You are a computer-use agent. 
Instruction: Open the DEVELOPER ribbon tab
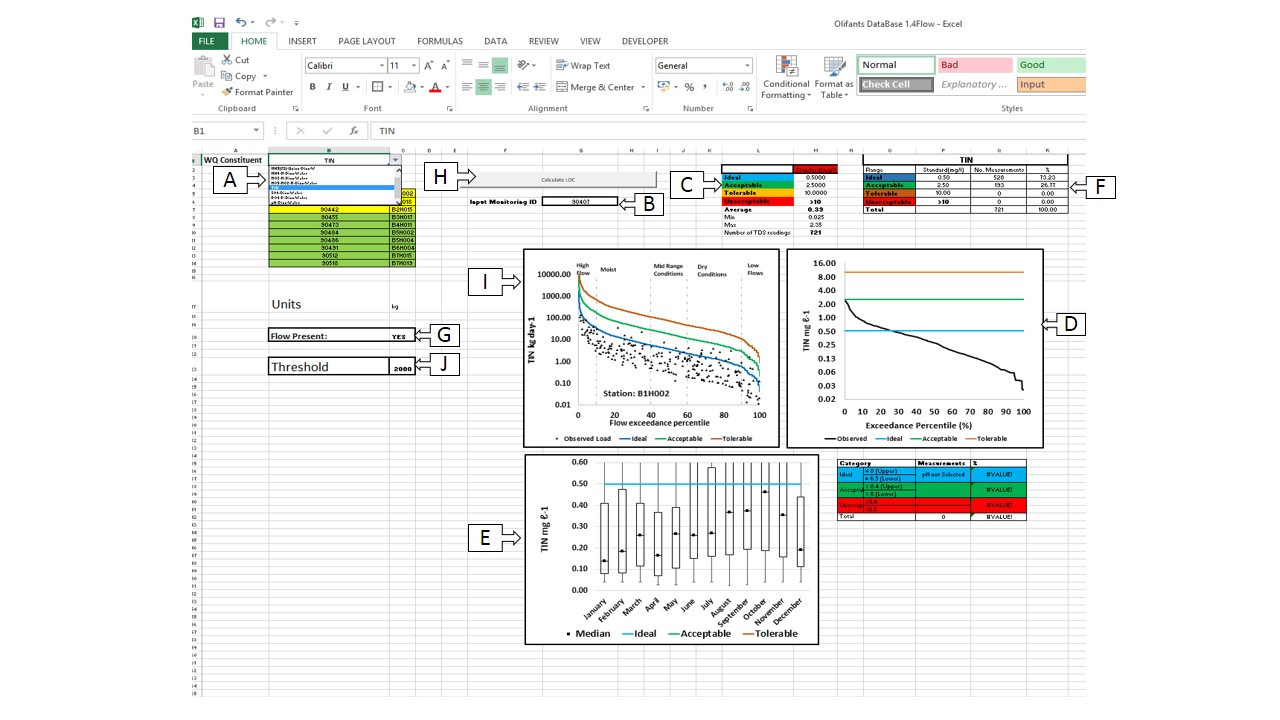645,41
